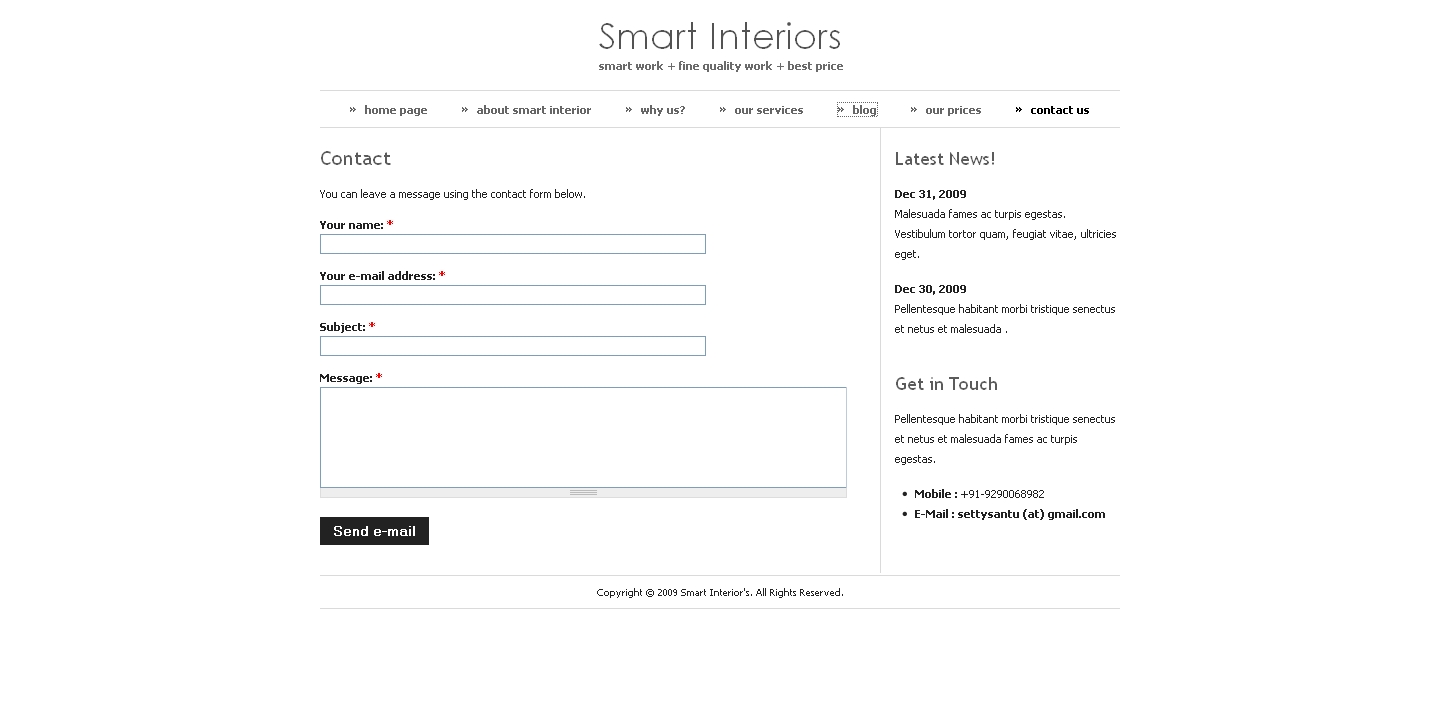Open the why us? navigation link
This screenshot has height=708, width=1440.
point(662,110)
